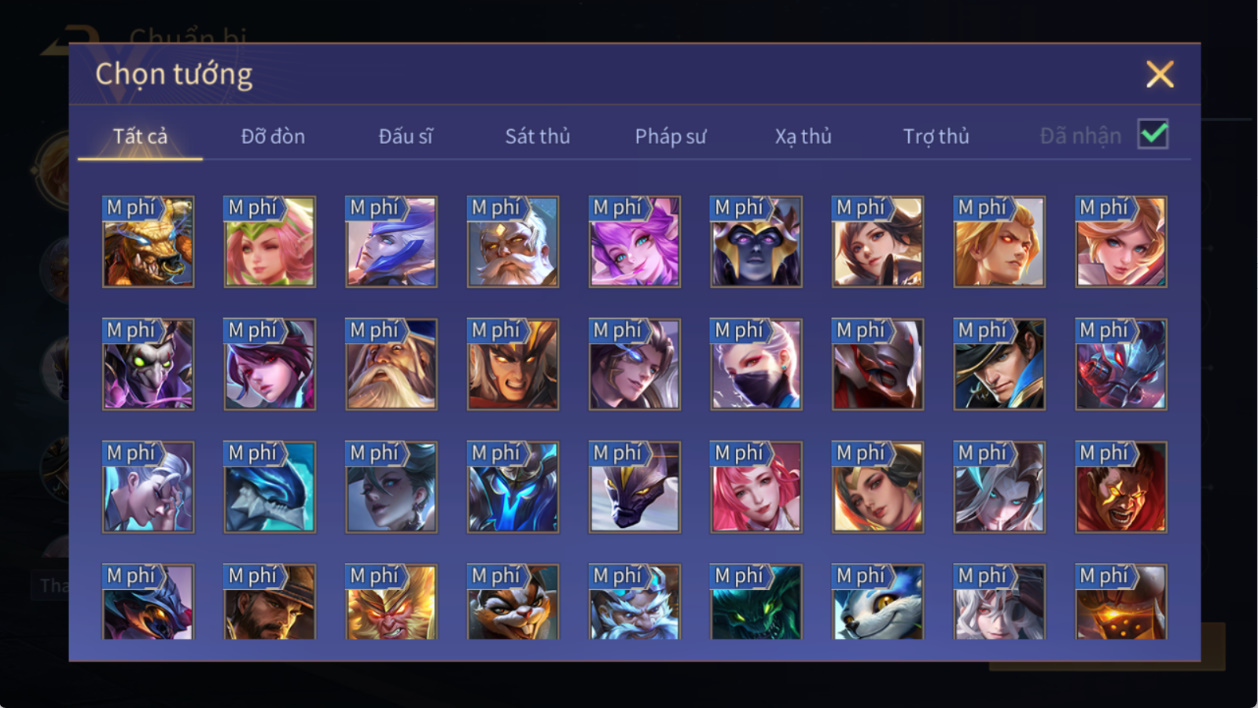Pick the blue-white fox hero portrait
This screenshot has width=1258, height=708.
(878, 602)
